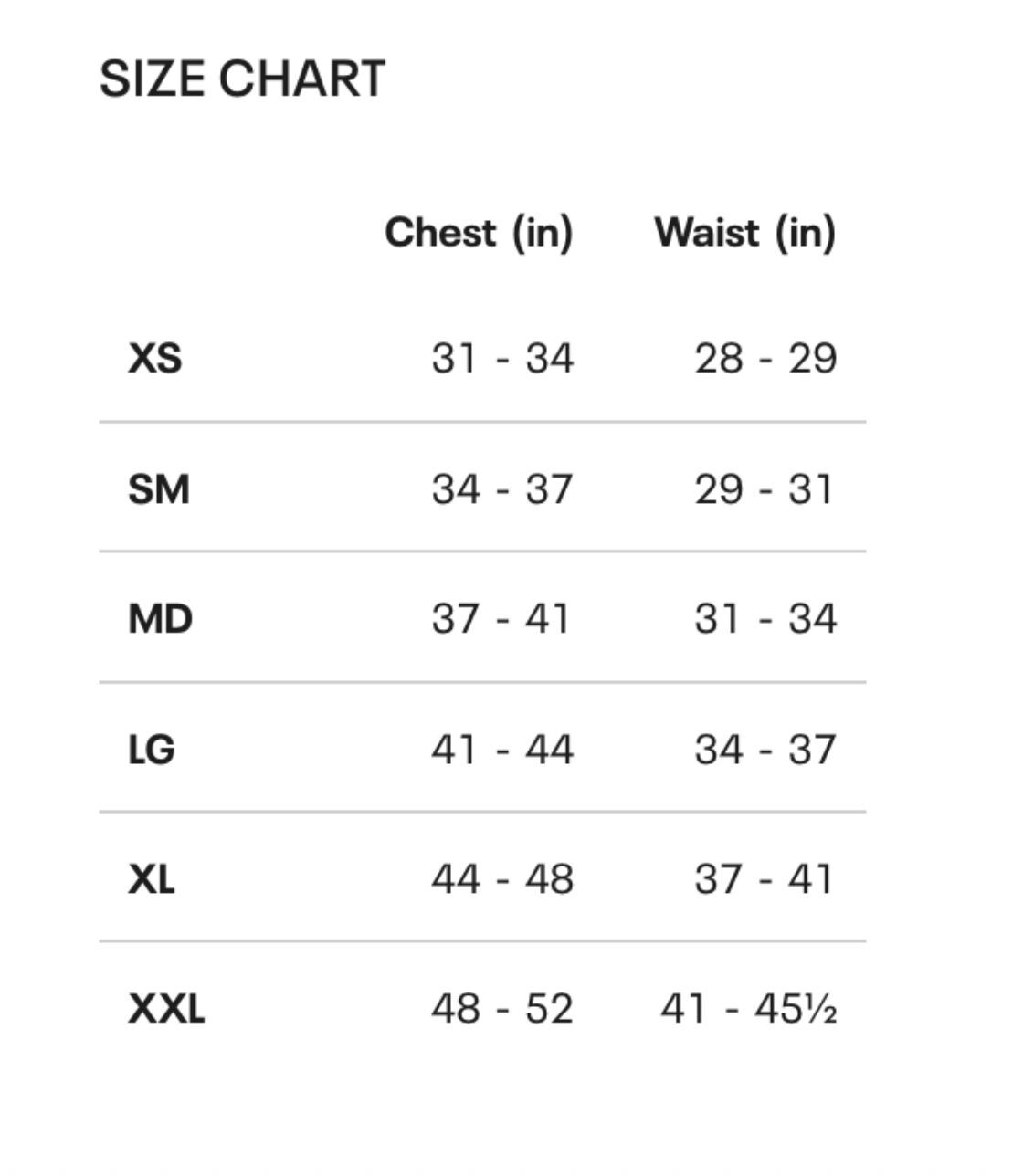Select the Chest (in) column header
This screenshot has height=1176, width=1023.
(479, 233)
